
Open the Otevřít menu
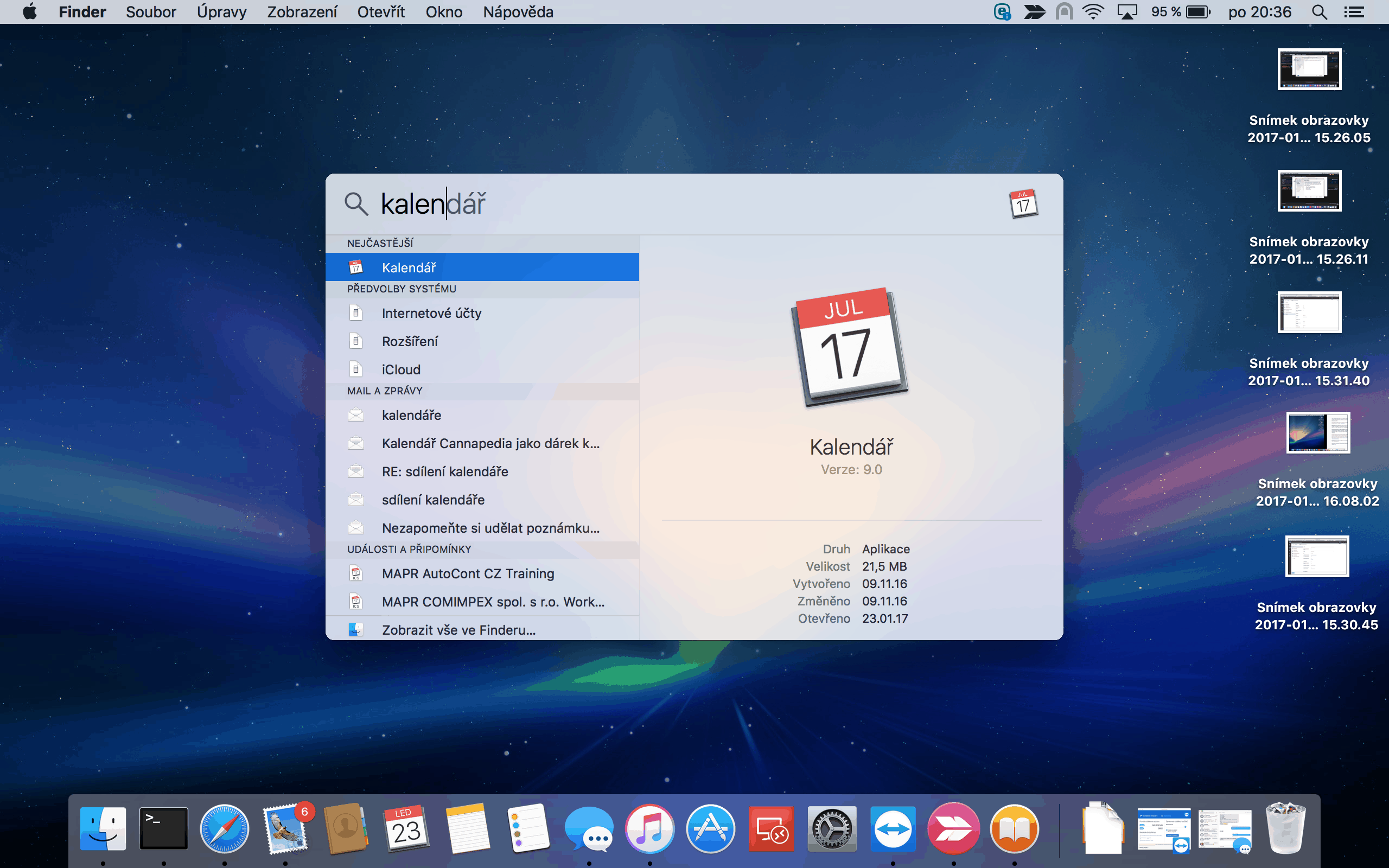(381, 12)
